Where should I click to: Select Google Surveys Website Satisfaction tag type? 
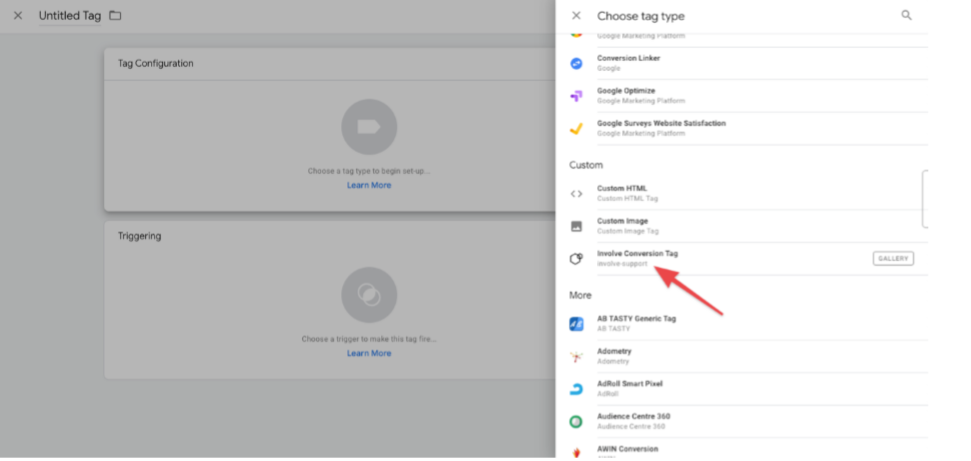pyautogui.click(x=748, y=128)
